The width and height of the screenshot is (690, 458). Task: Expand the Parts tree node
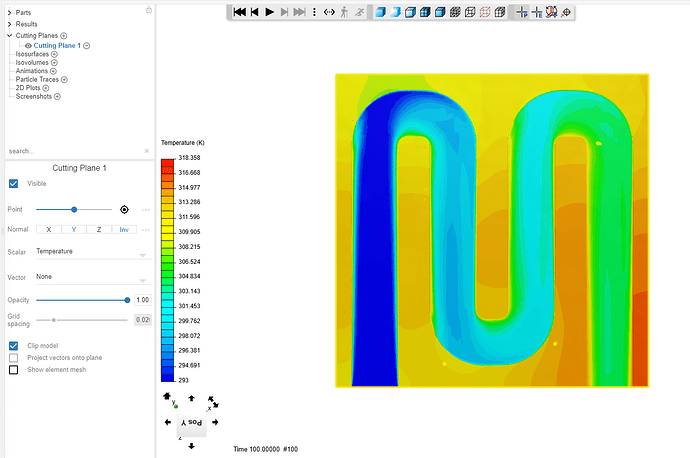coord(10,12)
